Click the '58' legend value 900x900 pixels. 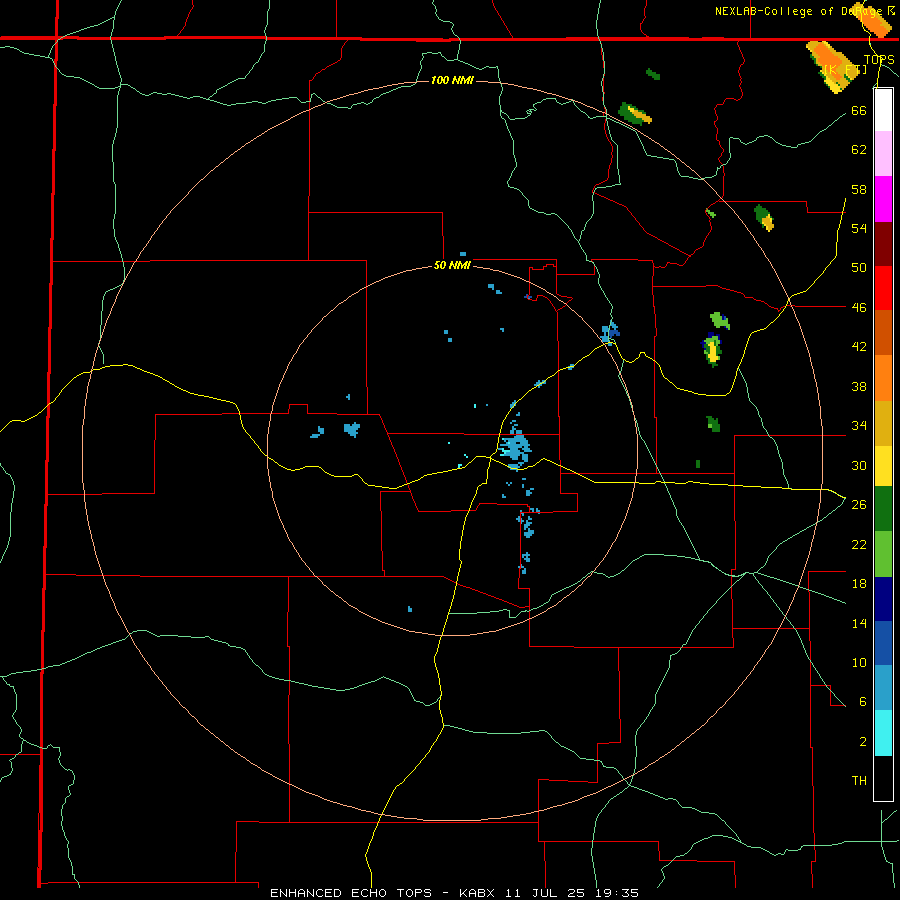point(859,189)
